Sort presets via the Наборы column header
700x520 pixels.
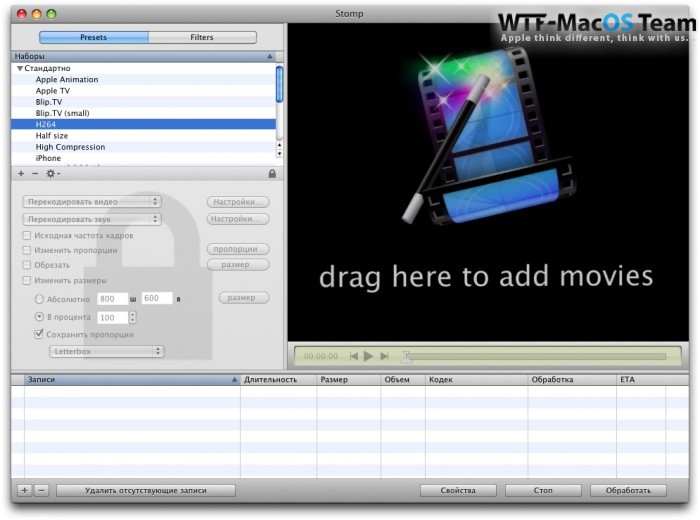(x=143, y=56)
